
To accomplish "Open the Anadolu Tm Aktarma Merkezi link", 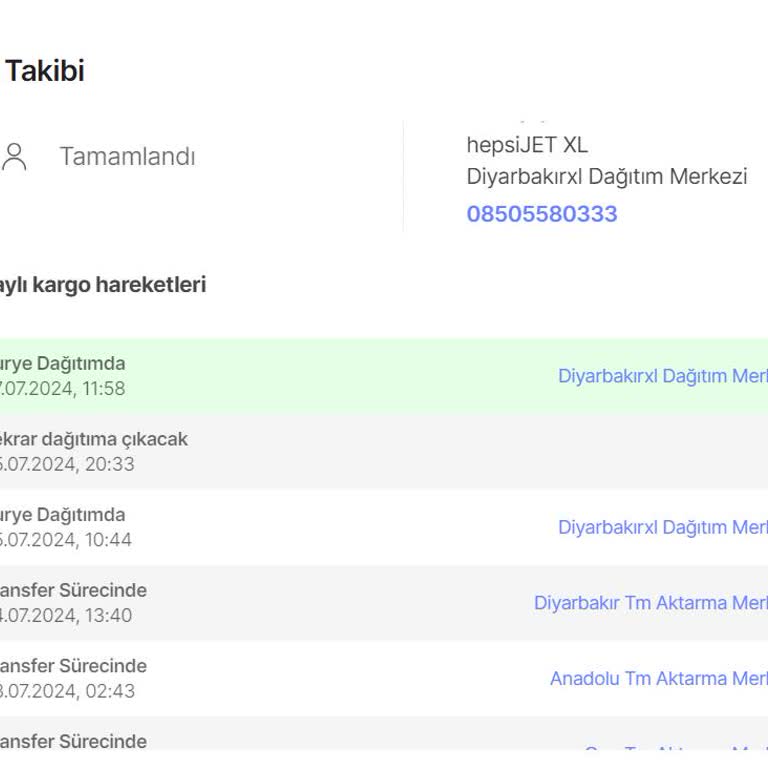I will (658, 678).
